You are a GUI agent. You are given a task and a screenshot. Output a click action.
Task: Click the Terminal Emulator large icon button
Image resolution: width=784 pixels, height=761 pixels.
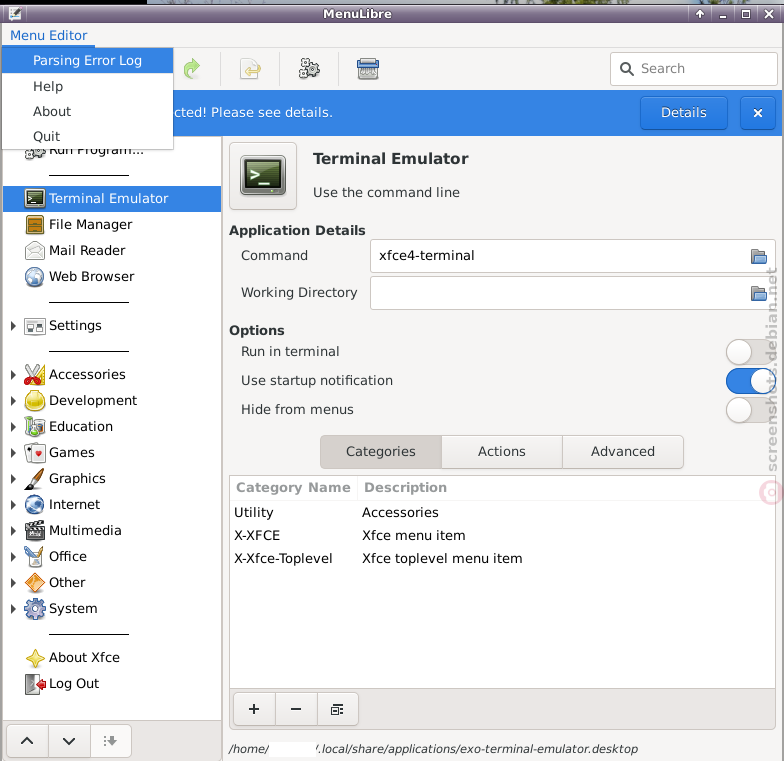[263, 176]
